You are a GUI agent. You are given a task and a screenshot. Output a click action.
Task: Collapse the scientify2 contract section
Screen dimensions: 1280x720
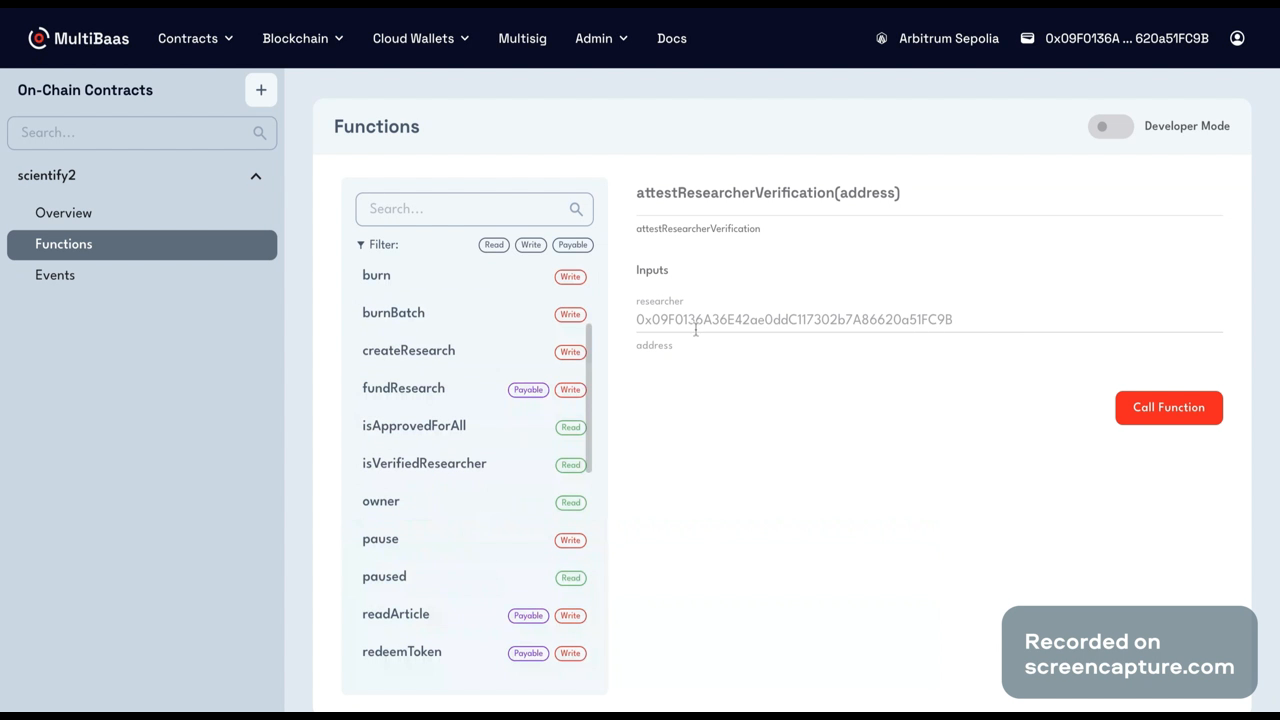[x=256, y=176]
